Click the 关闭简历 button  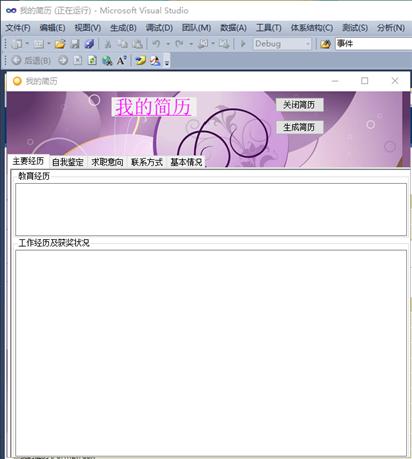(x=299, y=105)
